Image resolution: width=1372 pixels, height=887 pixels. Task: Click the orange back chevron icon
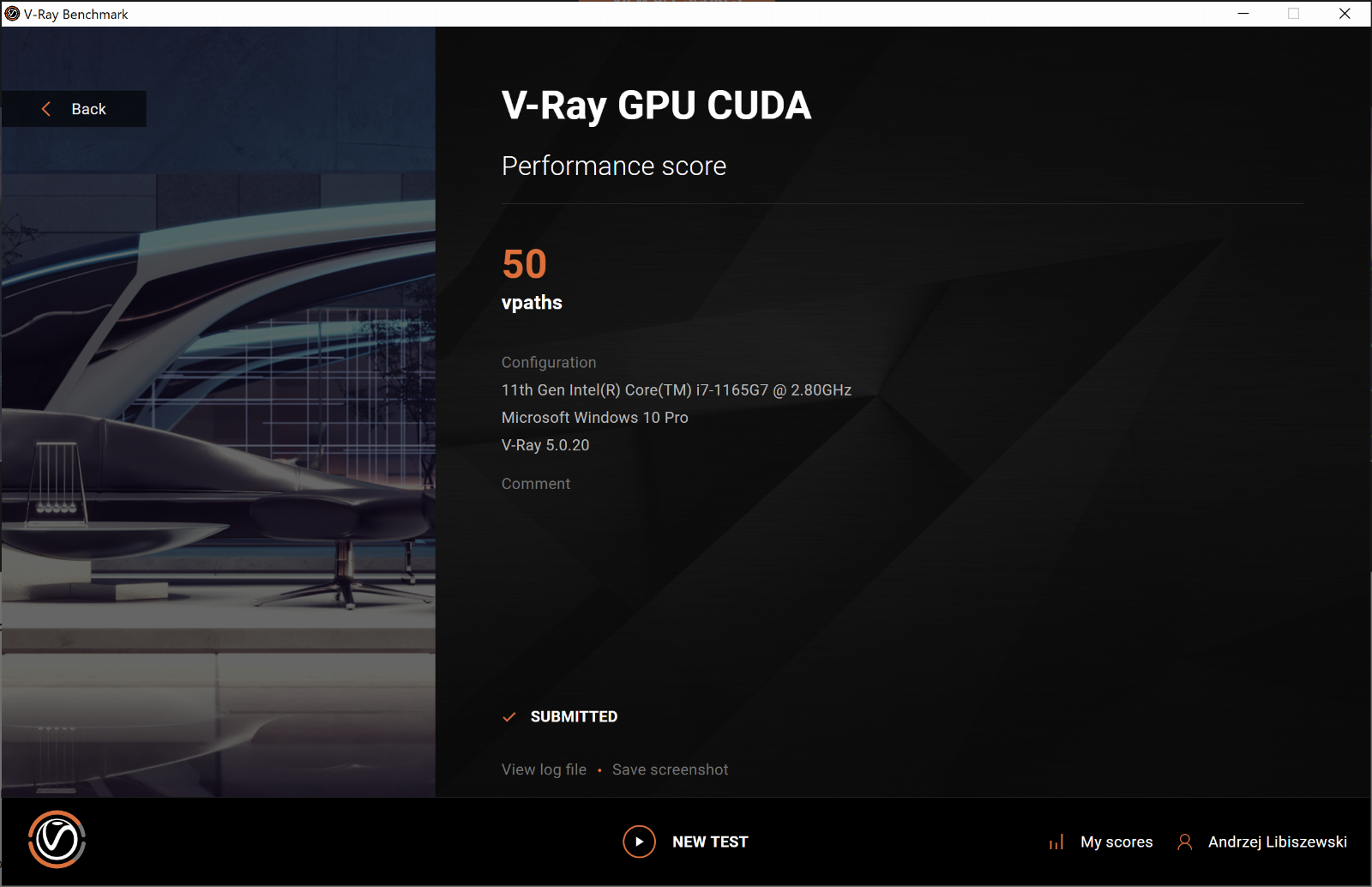click(x=46, y=109)
